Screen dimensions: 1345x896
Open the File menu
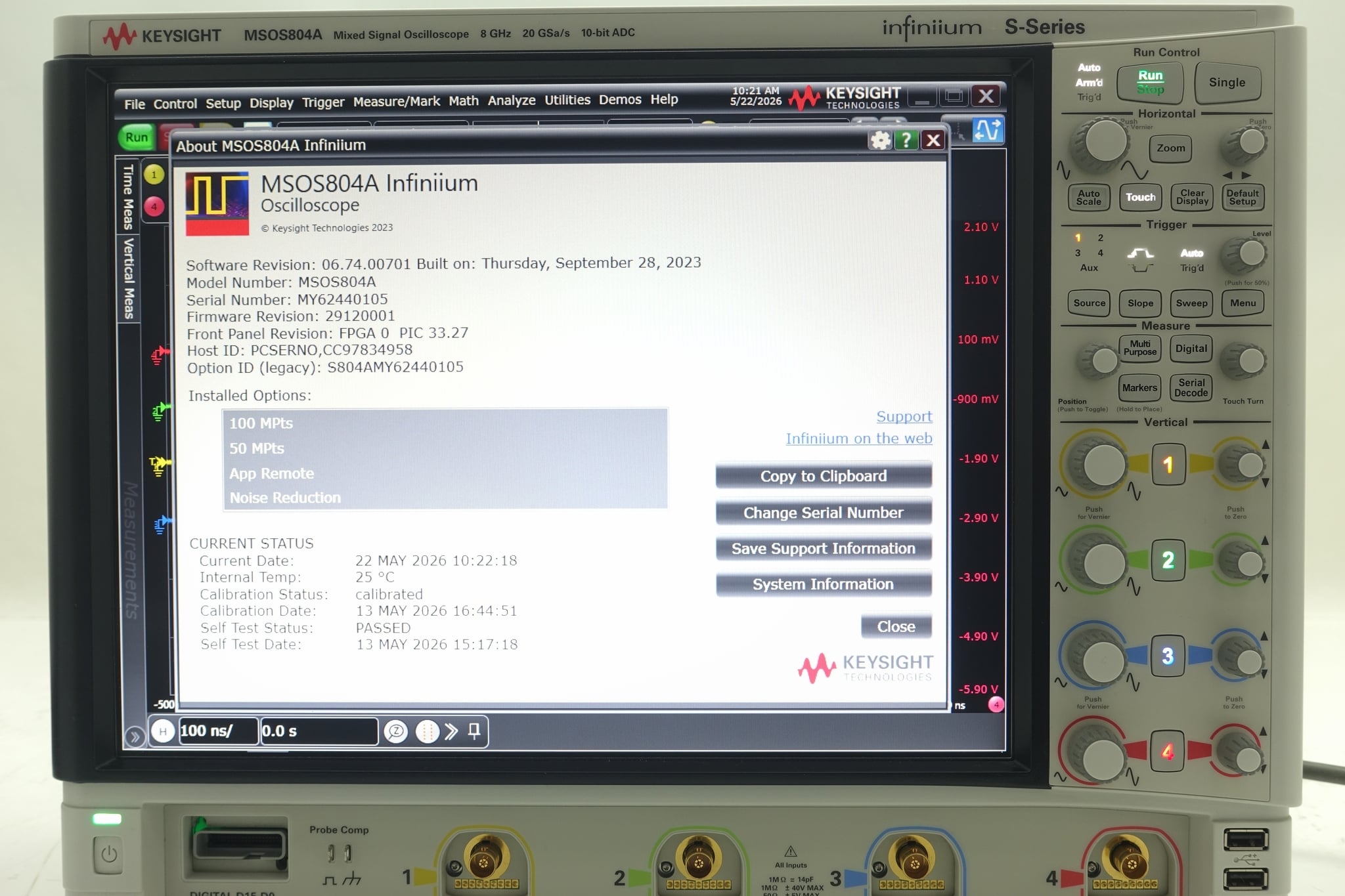(135, 104)
